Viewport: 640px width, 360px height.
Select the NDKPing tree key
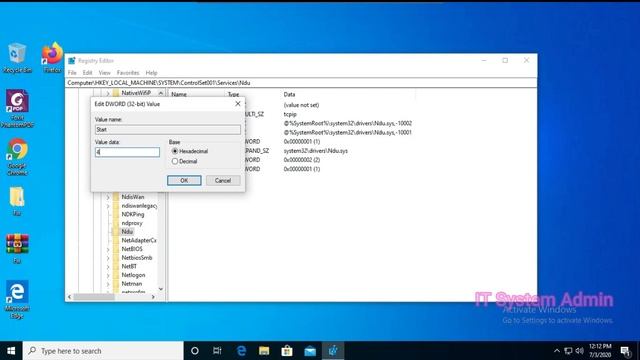click(x=133, y=214)
